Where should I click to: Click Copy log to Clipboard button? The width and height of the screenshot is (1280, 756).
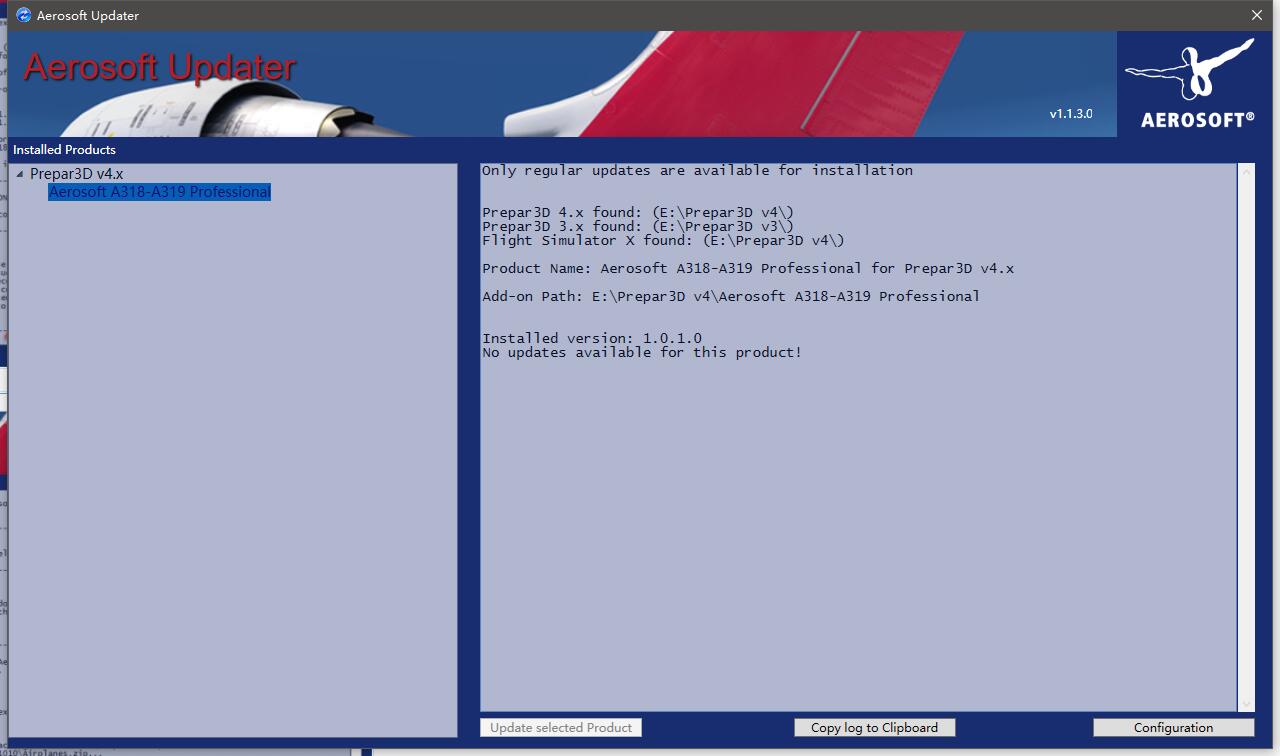pos(874,728)
